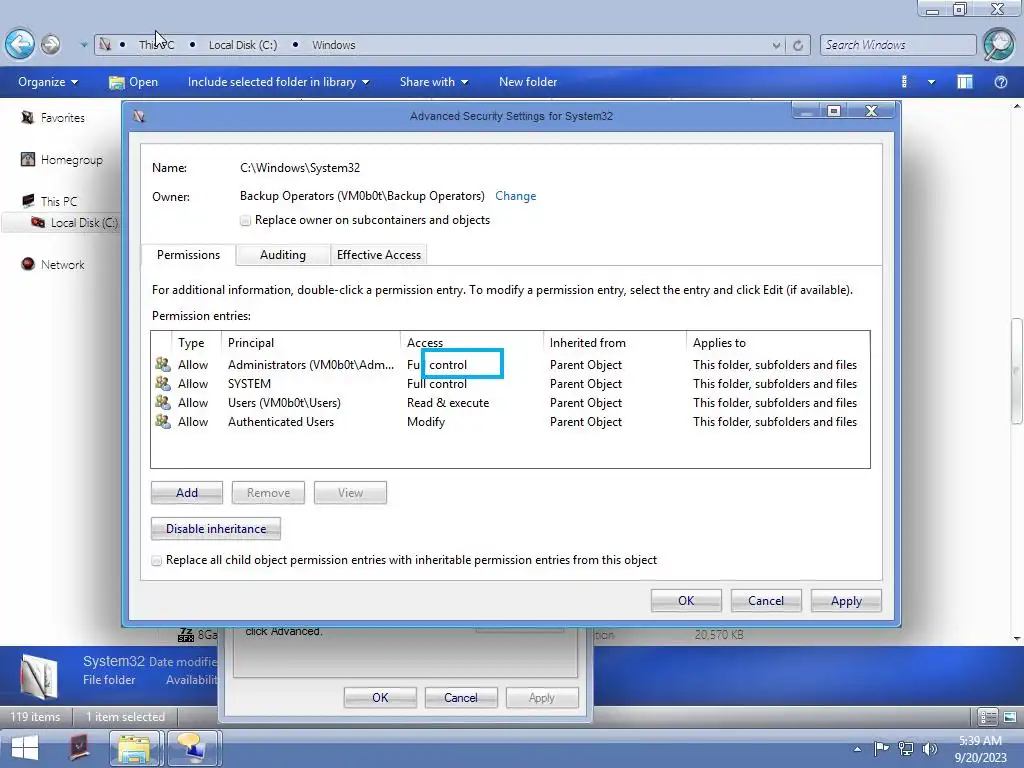Select the SYSTEM permission entry
Screen dimensions: 1024x768
(x=511, y=384)
